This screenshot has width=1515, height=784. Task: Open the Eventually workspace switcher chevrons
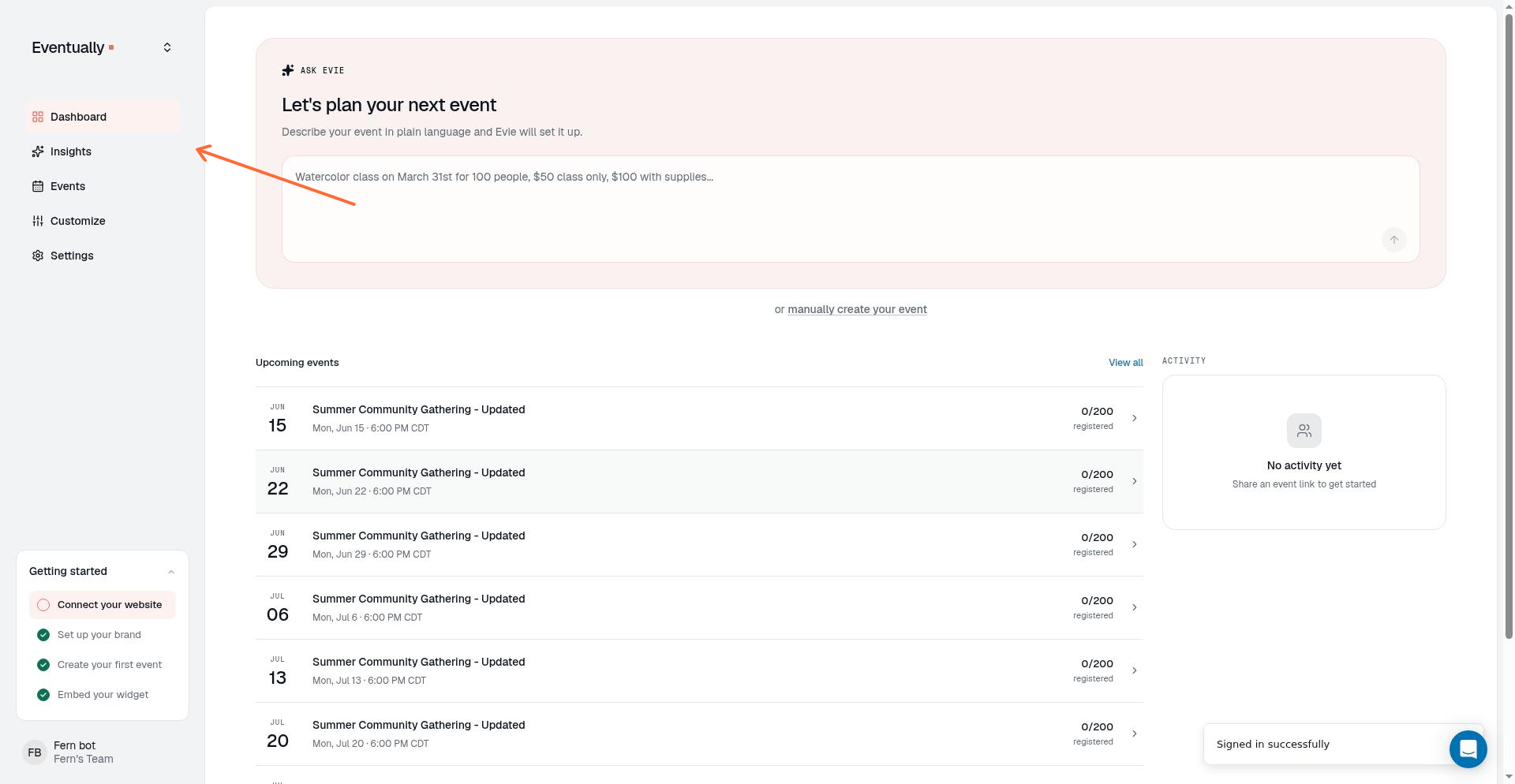[x=167, y=47]
